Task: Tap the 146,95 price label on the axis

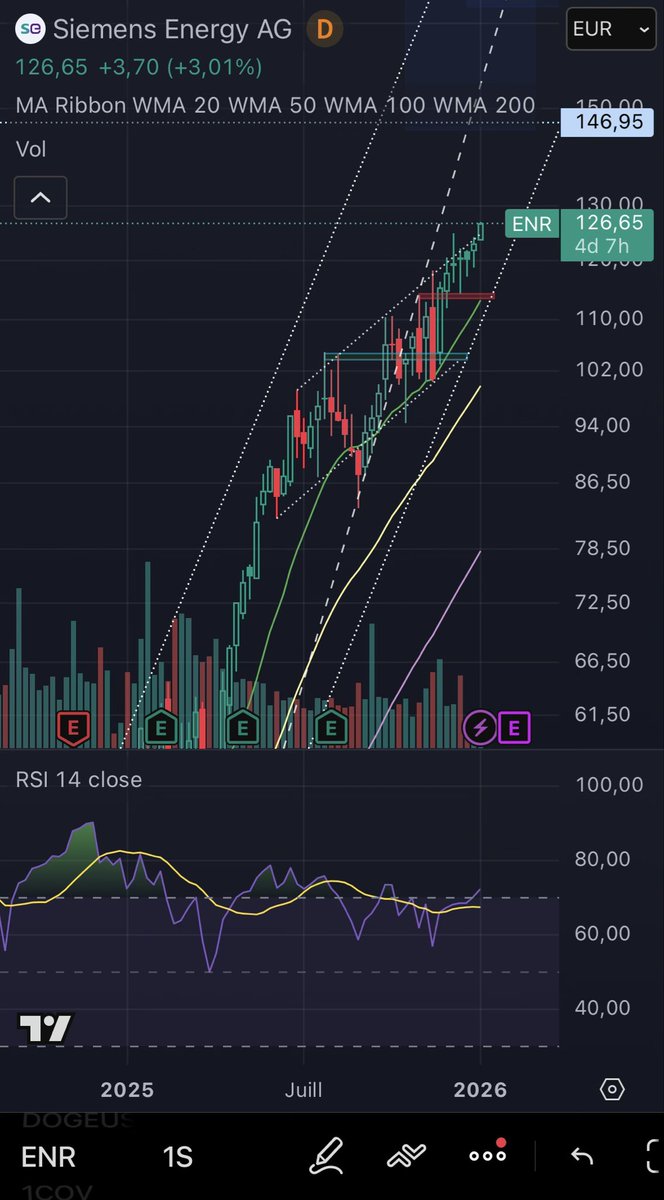Action: (x=608, y=123)
